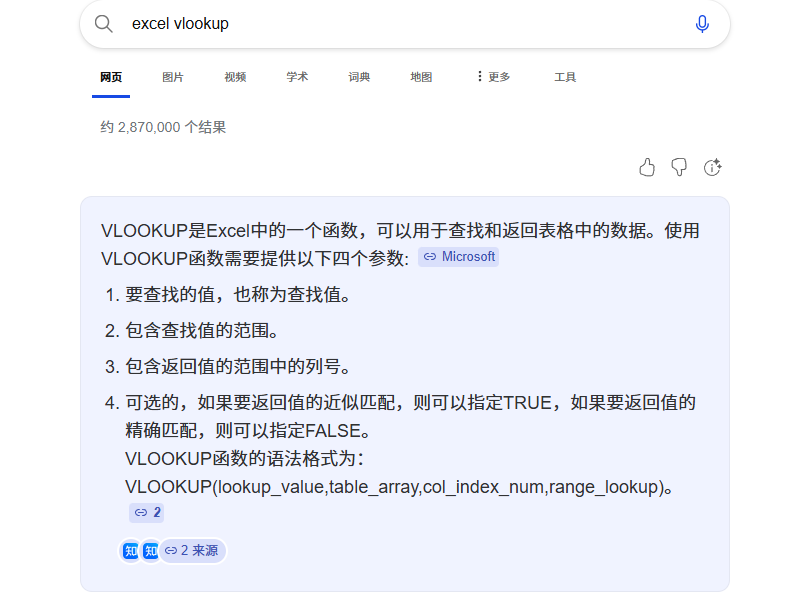Click the citation 2 link
Viewport: 807px width, 598px height.
[146, 512]
